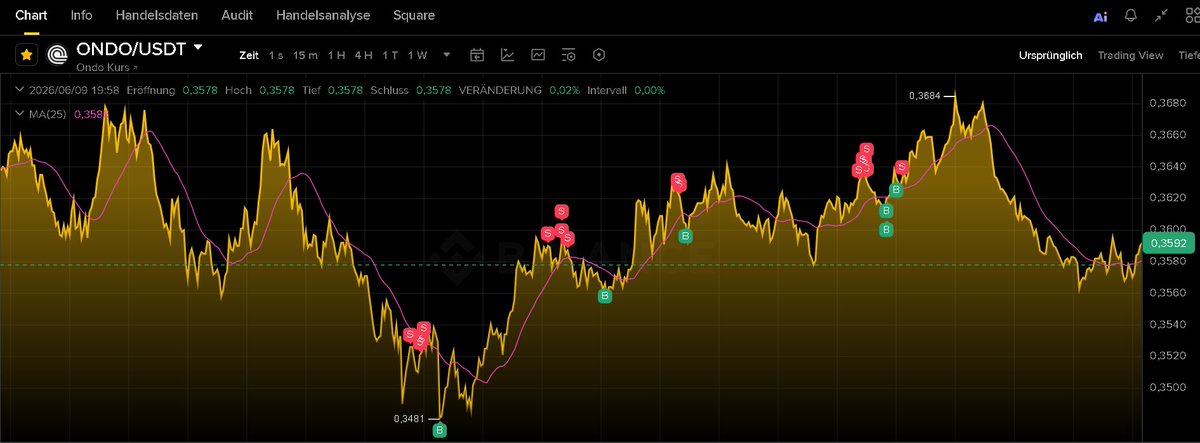Viewport: 1200px width, 443px height.
Task: Click the hexagon icon in chart toolbar
Action: [599, 55]
